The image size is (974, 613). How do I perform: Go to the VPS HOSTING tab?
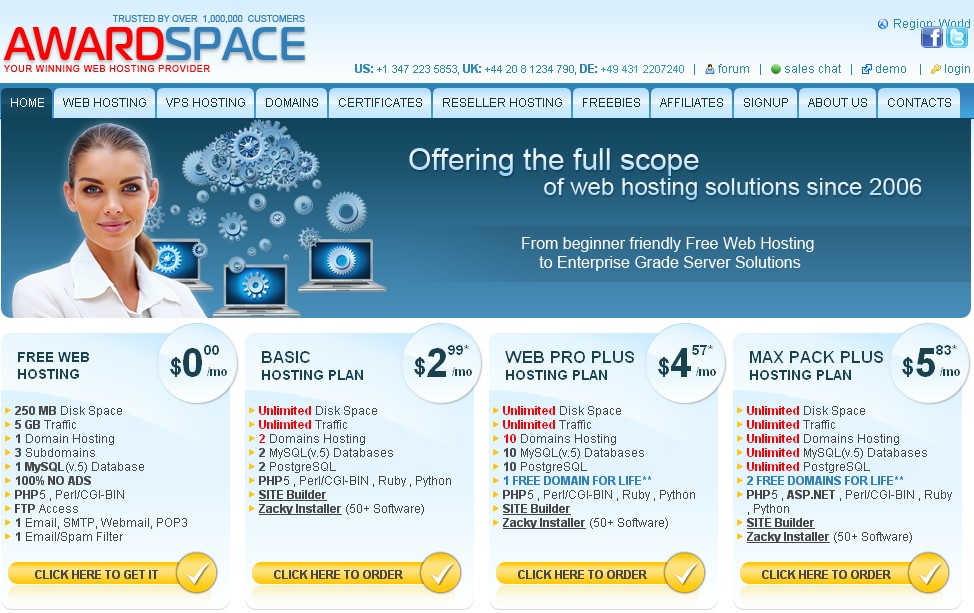tap(206, 102)
